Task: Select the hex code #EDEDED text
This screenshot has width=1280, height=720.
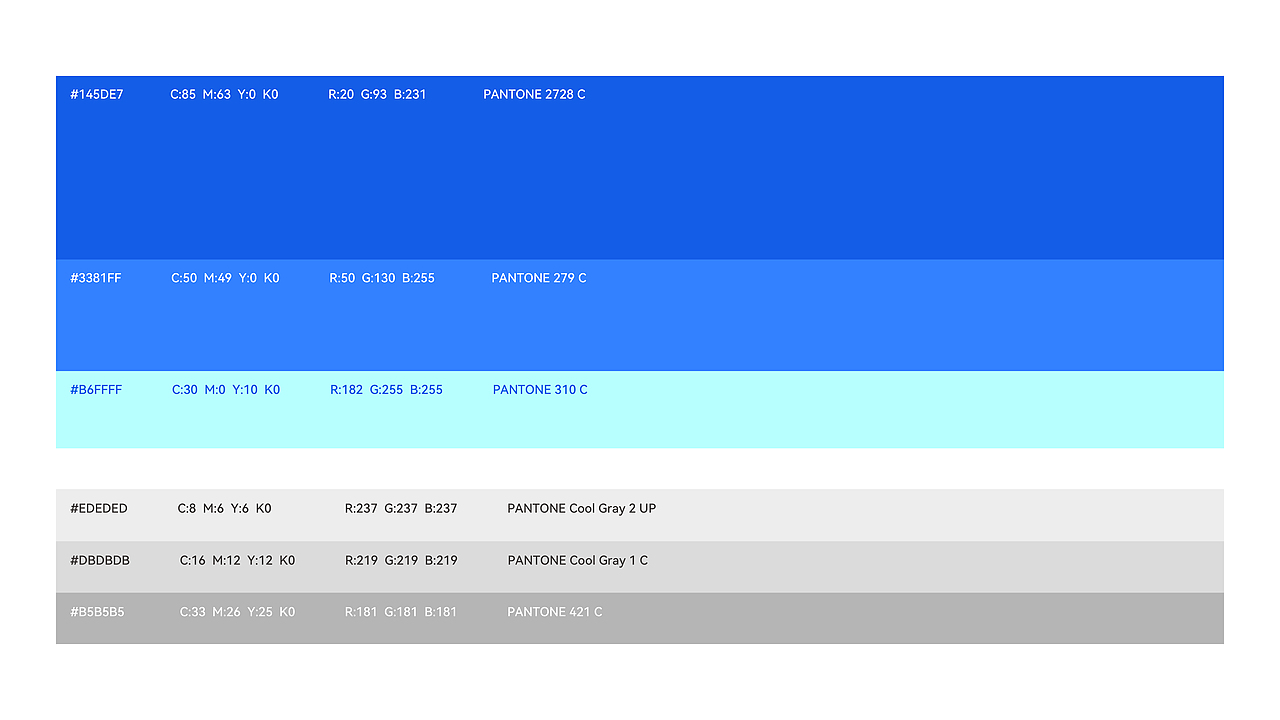Action: [x=99, y=509]
